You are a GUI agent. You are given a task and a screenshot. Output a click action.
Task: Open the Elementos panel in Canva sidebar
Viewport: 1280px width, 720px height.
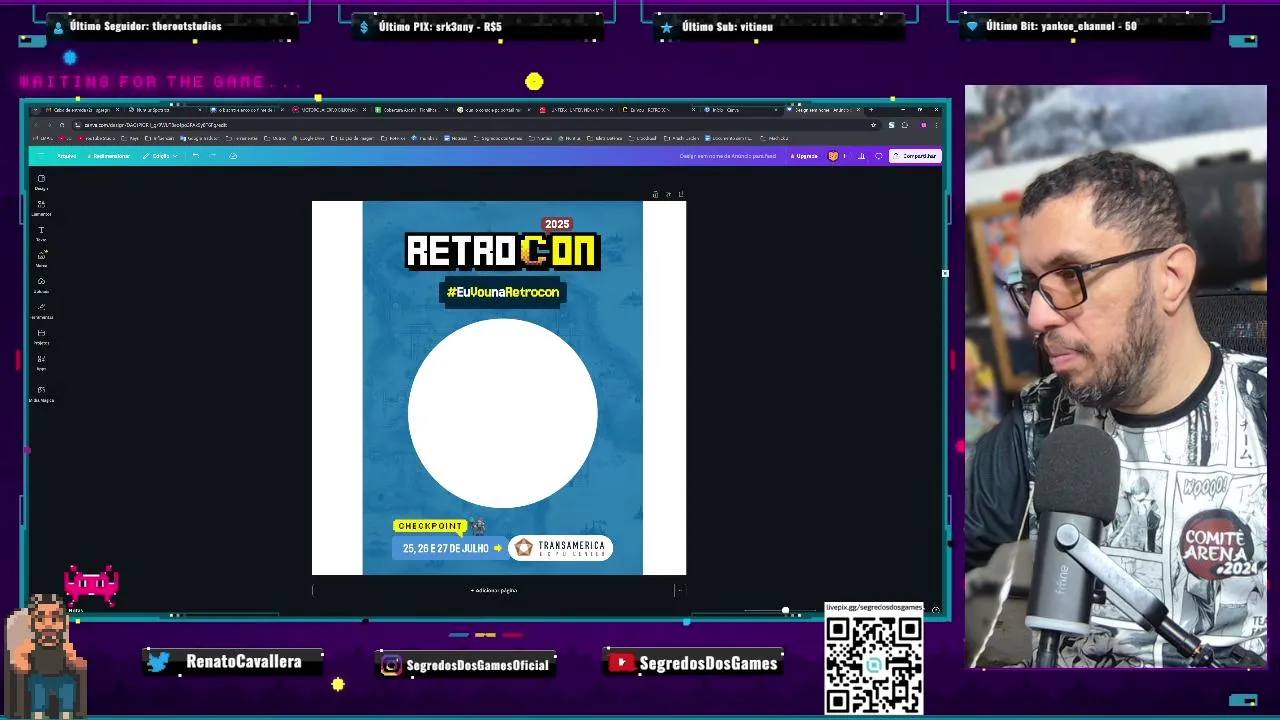41,208
